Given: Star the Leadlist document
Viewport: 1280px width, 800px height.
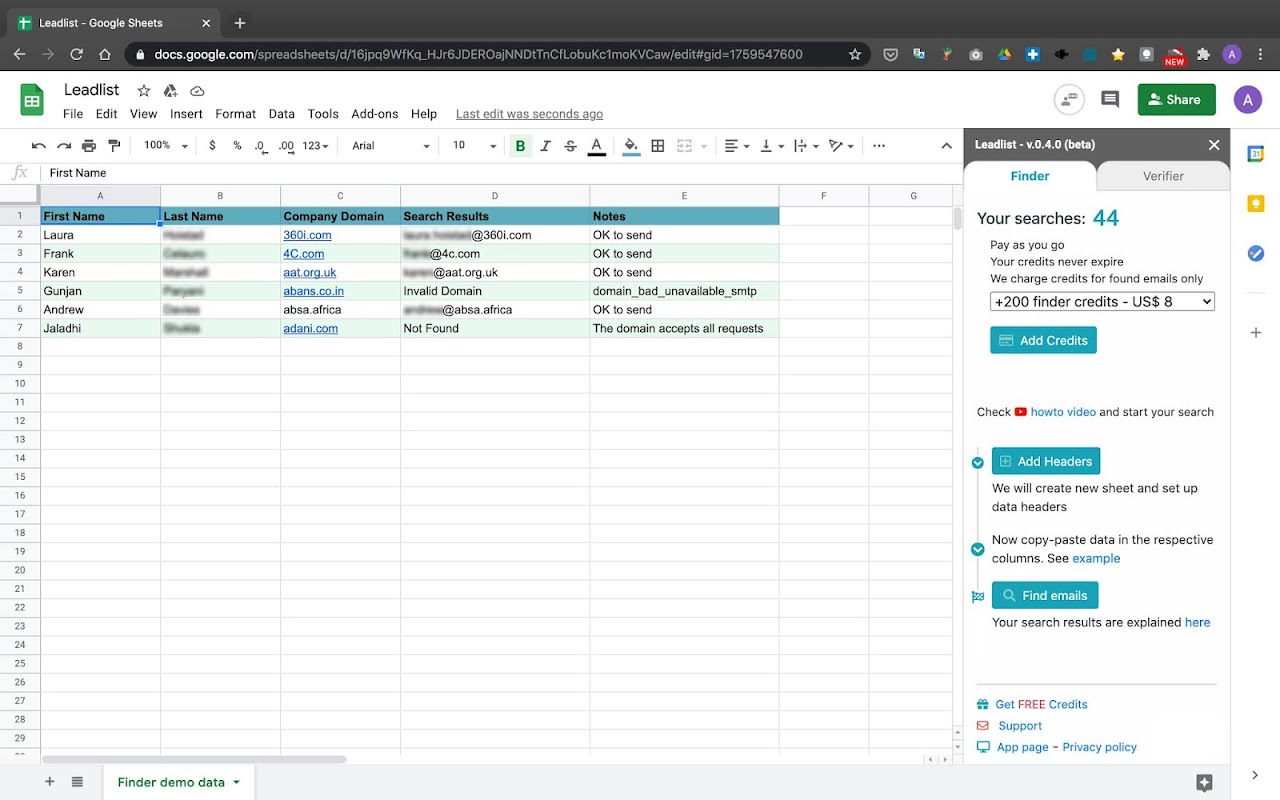Looking at the screenshot, I should click(144, 91).
